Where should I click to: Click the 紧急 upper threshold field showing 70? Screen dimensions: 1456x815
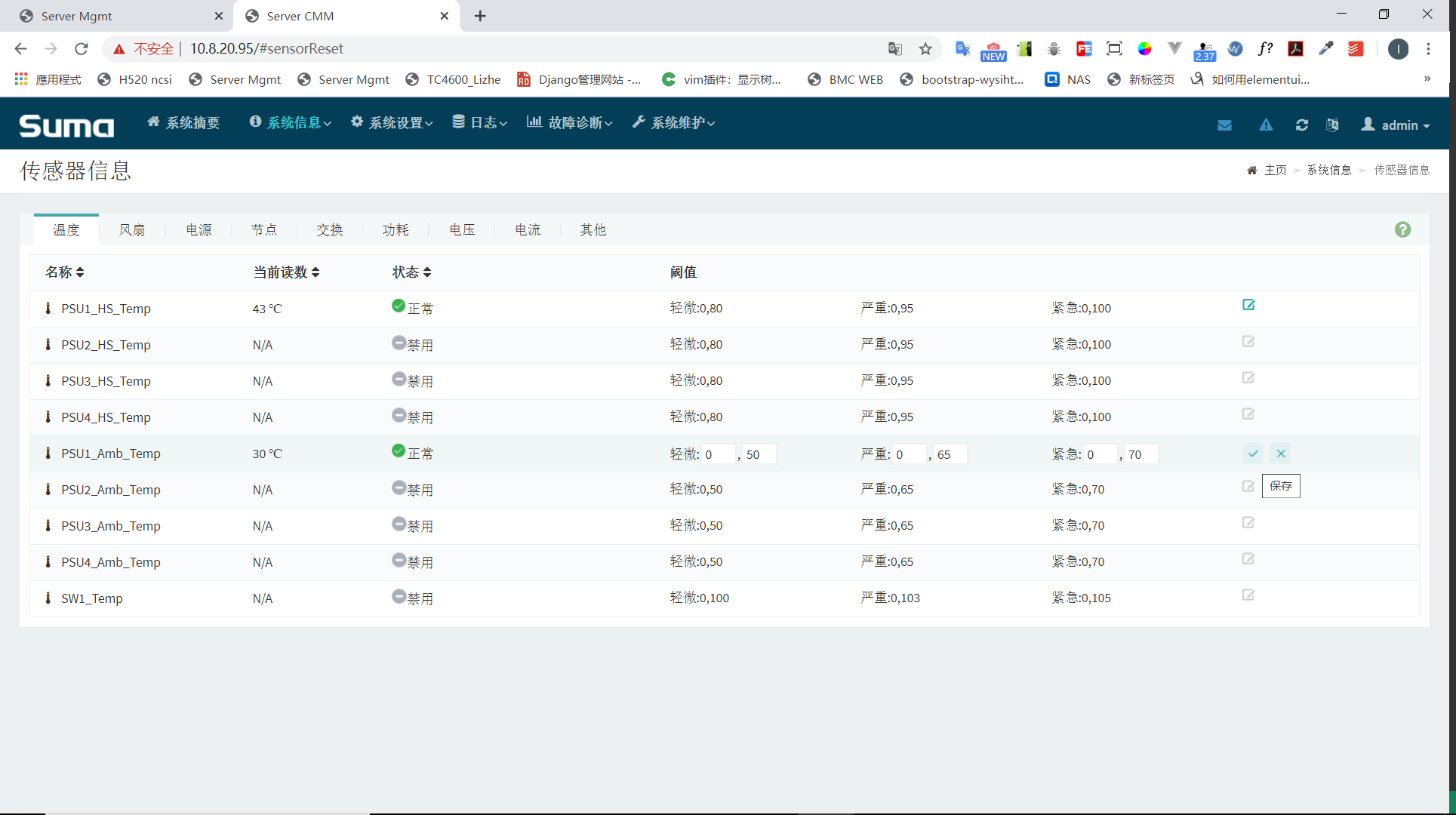tap(1141, 454)
